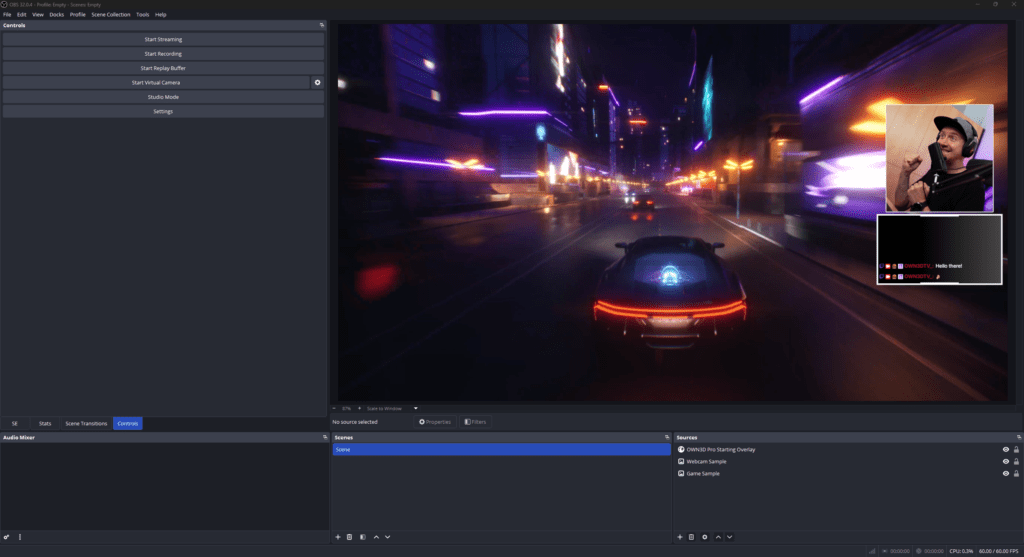The width and height of the screenshot is (1024, 557).
Task: Open source properties gear in Sources toolbar
Action: pos(705,537)
